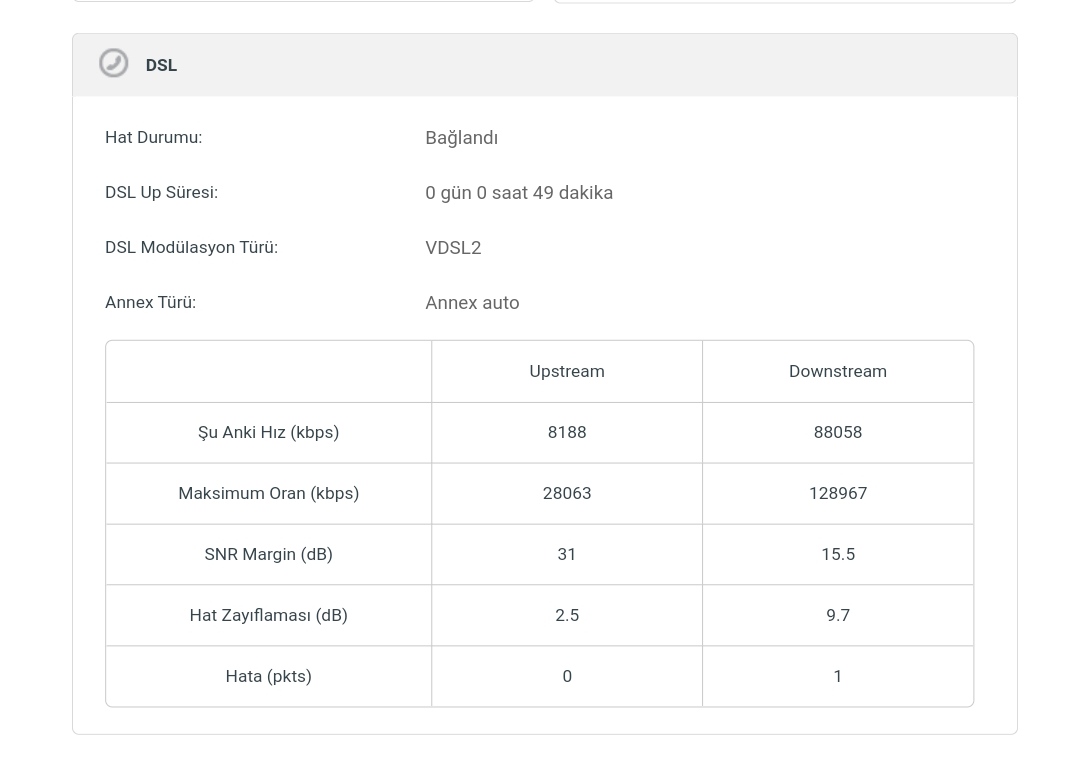Select downstream current speed 88058
Screen dimensions: 1080x775
[x=838, y=432]
